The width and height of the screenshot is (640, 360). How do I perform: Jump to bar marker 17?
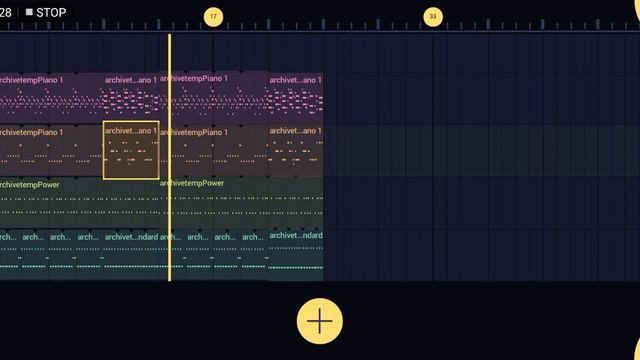pos(213,17)
